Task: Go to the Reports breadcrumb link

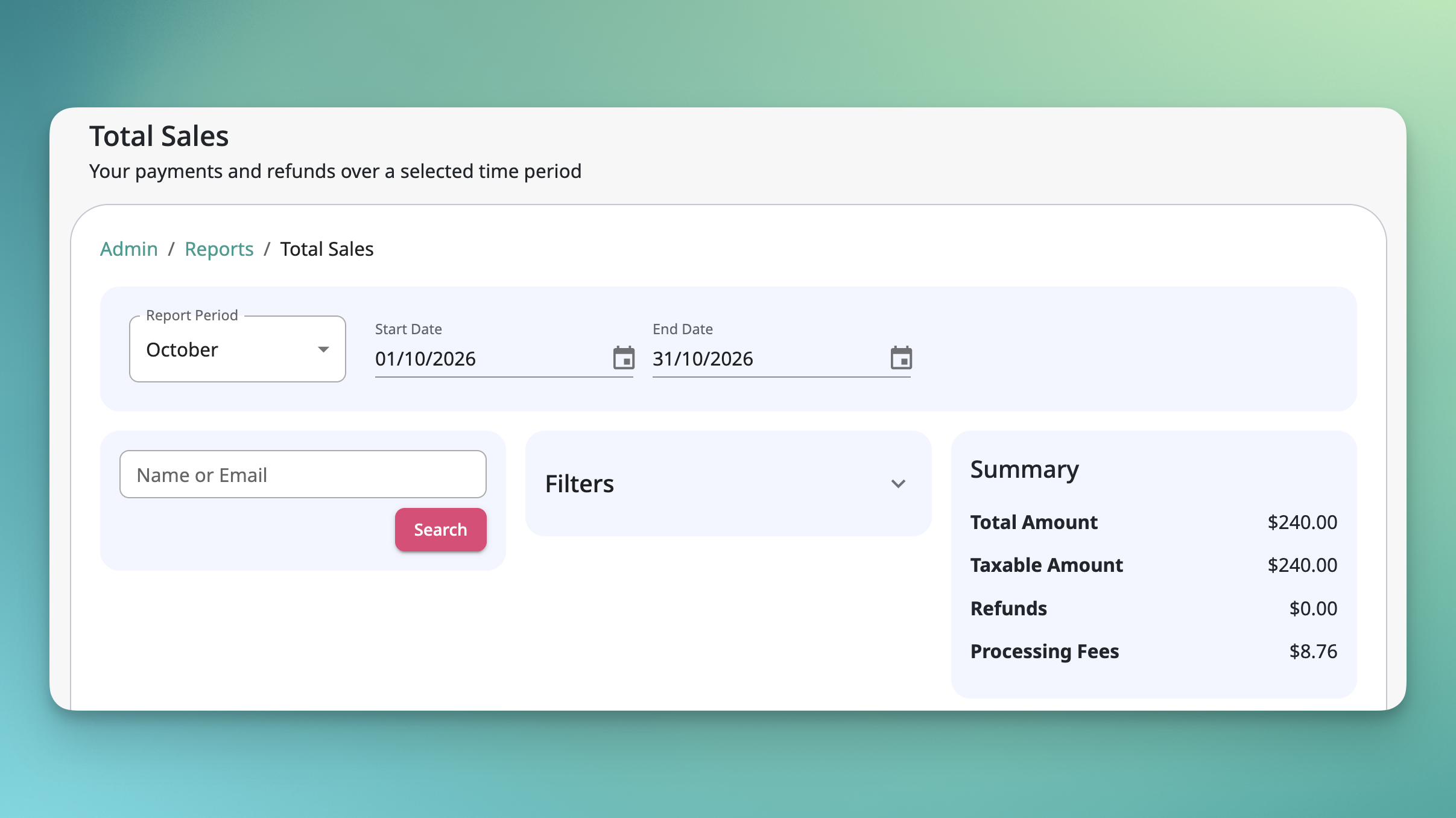Action: pos(219,249)
